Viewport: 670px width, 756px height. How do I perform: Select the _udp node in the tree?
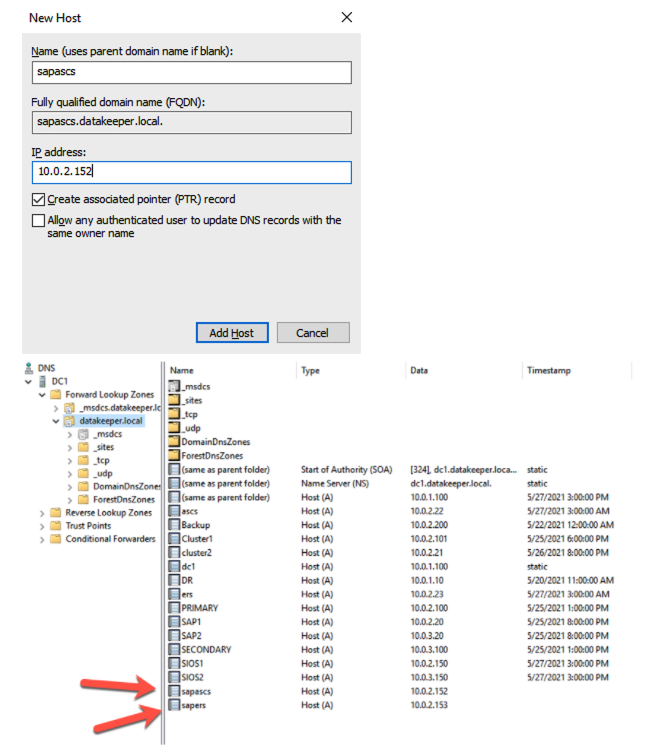point(103,473)
